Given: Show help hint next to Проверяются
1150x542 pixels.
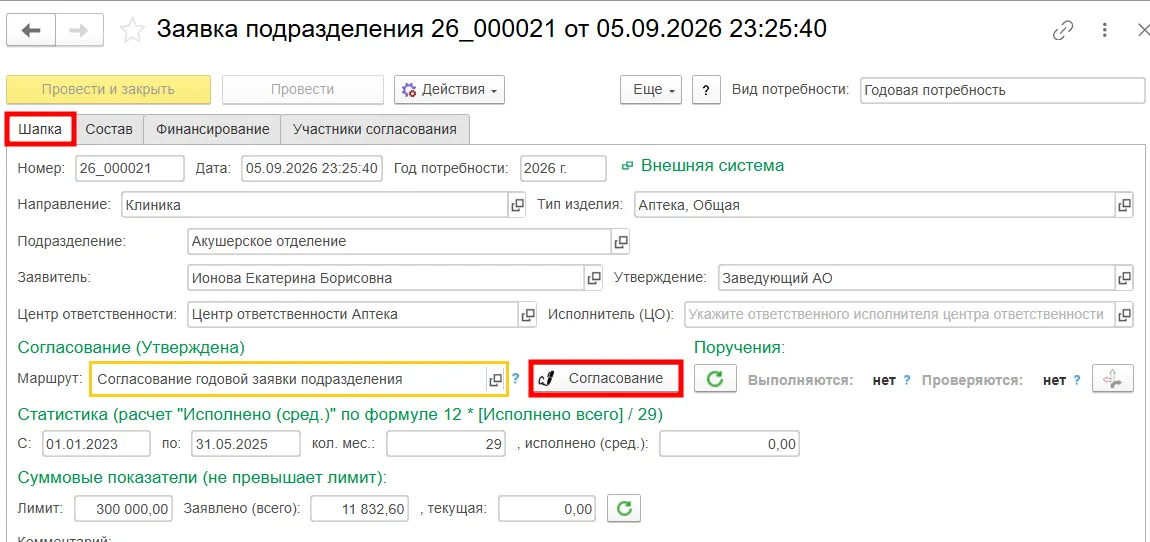Looking at the screenshot, I should pyautogui.click(x=1077, y=380).
